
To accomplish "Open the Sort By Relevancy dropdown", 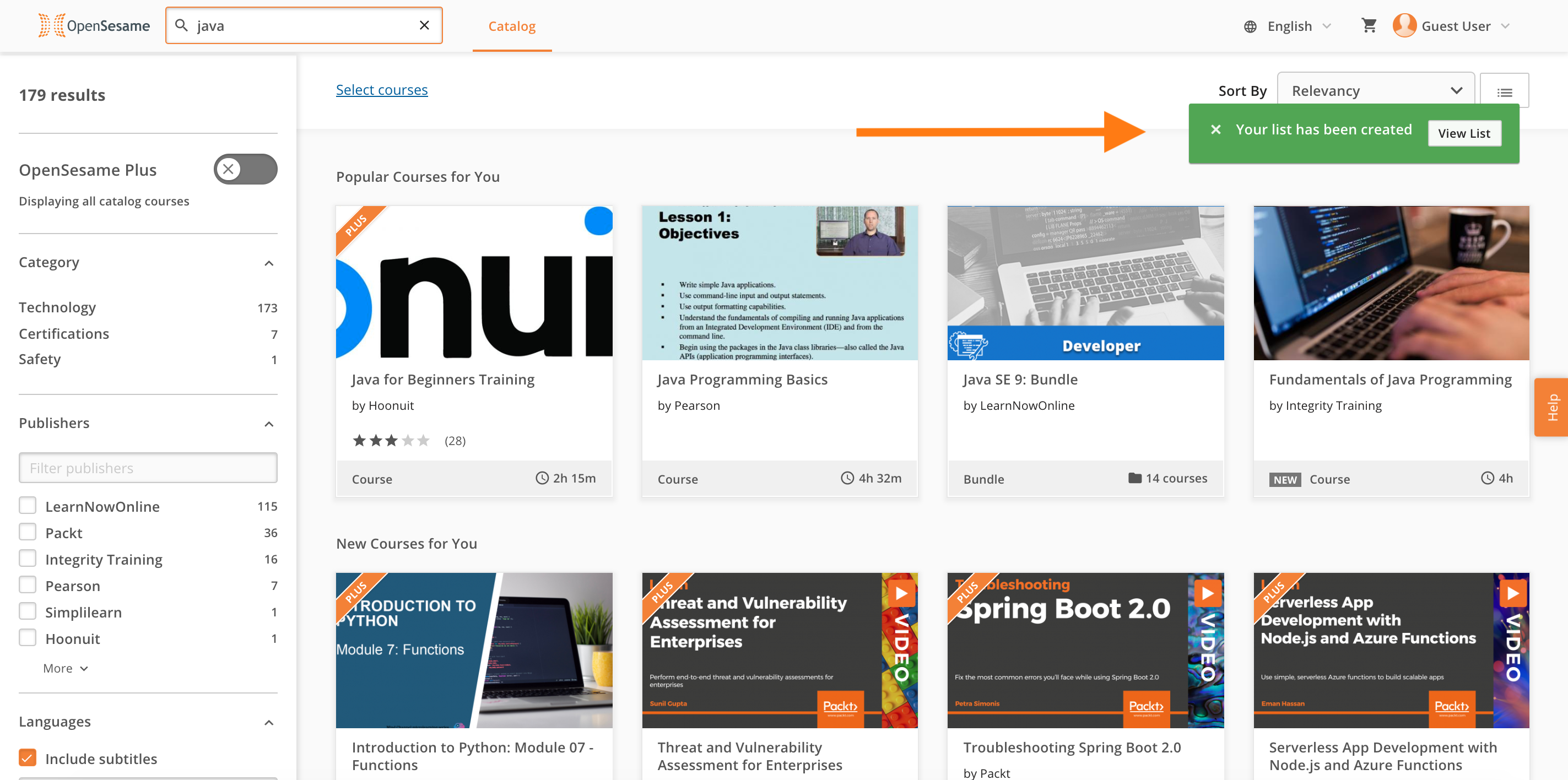I will click(1375, 91).
